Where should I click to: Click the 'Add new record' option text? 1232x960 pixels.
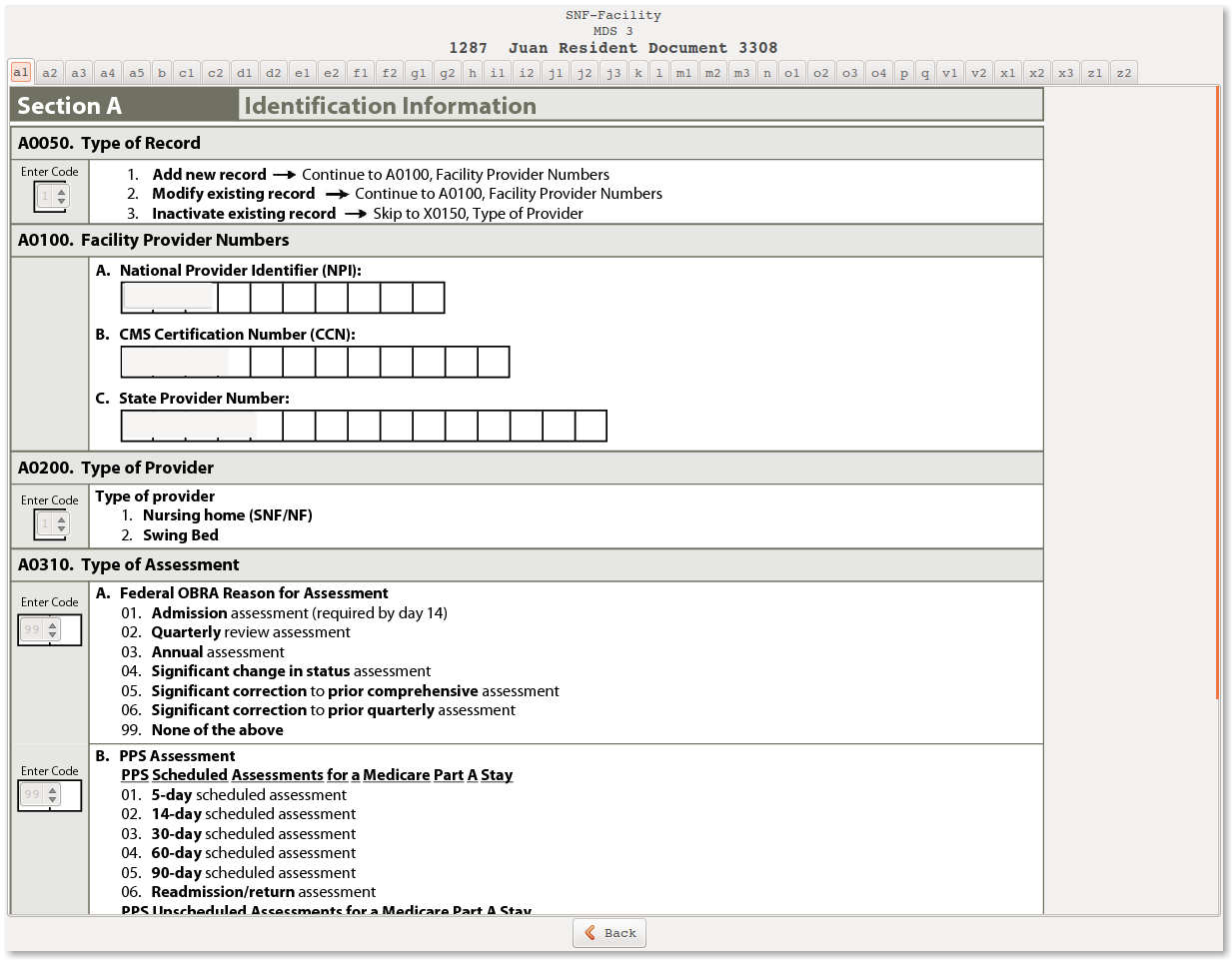pyautogui.click(x=209, y=175)
